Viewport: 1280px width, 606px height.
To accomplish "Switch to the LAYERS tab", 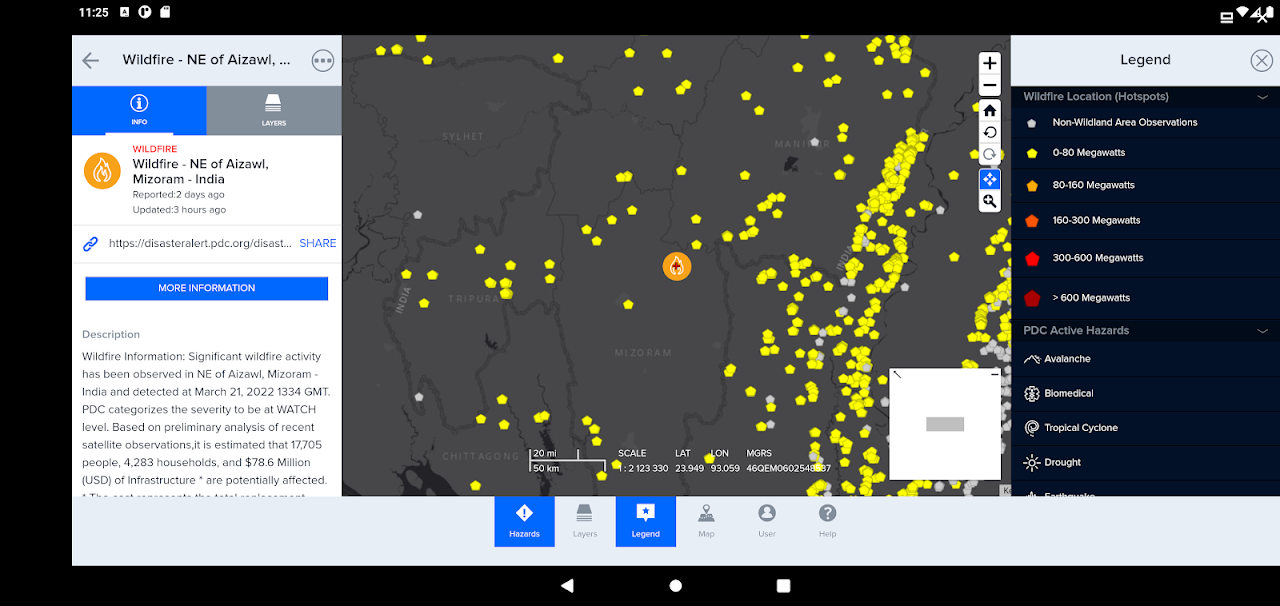I will (x=273, y=111).
